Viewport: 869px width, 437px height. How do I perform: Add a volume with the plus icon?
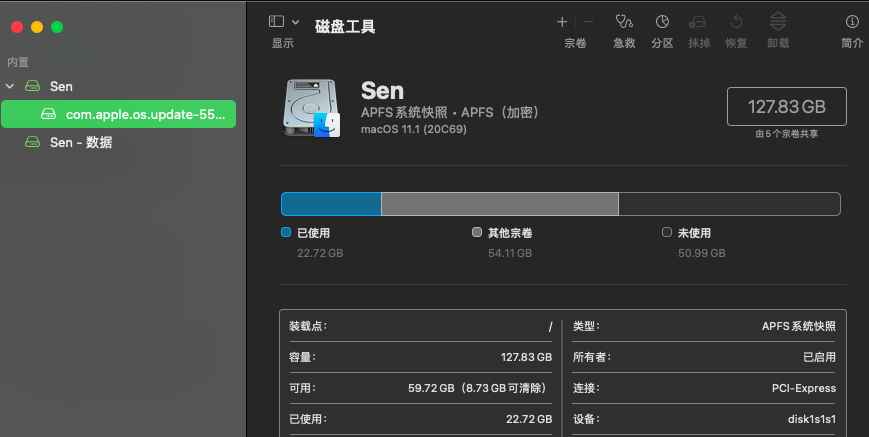pos(562,21)
